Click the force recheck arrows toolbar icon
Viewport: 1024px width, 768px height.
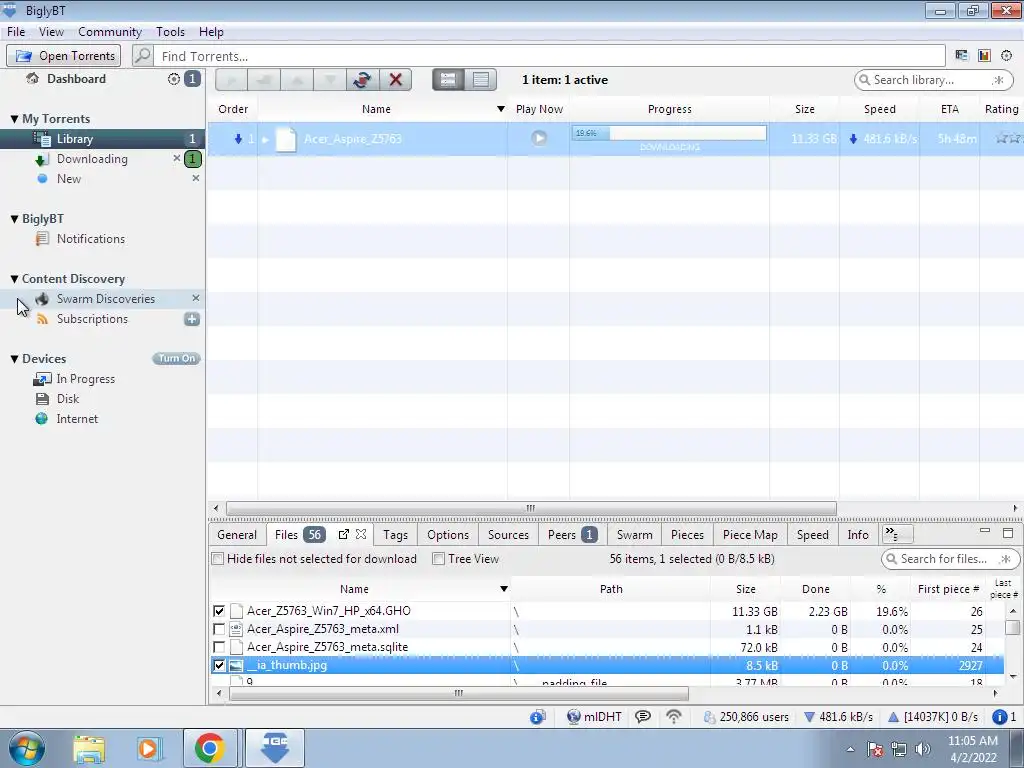pos(362,80)
